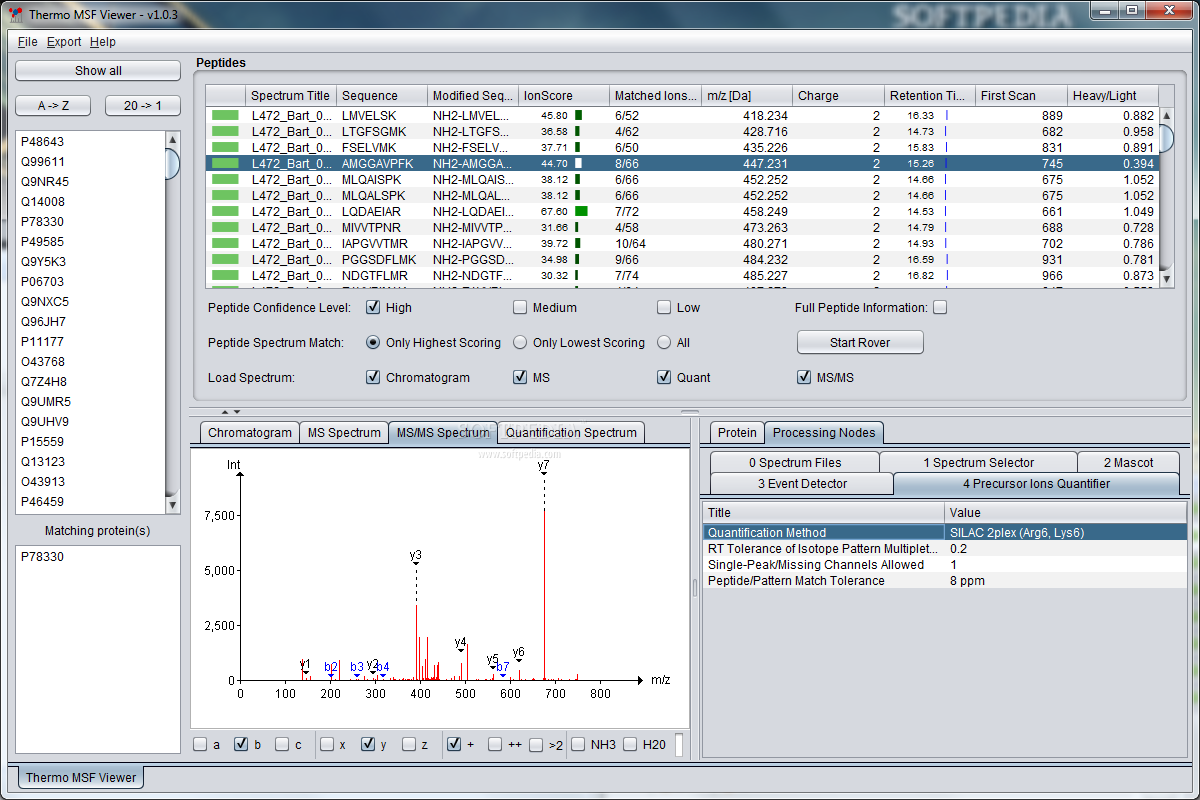The width and height of the screenshot is (1200, 800).
Task: Toggle the y ion checkbox
Action: pos(368,744)
